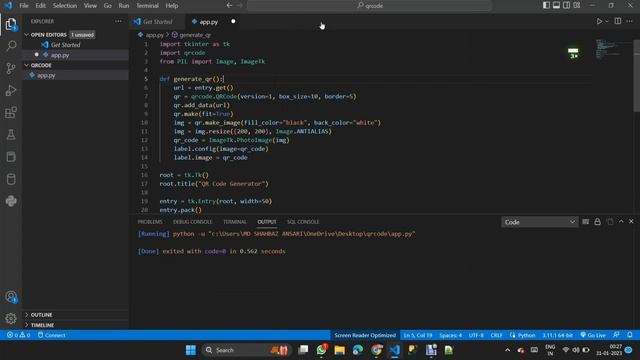Change the UTF-8 file encoding
This screenshot has height=360, width=640.
[x=476, y=335]
